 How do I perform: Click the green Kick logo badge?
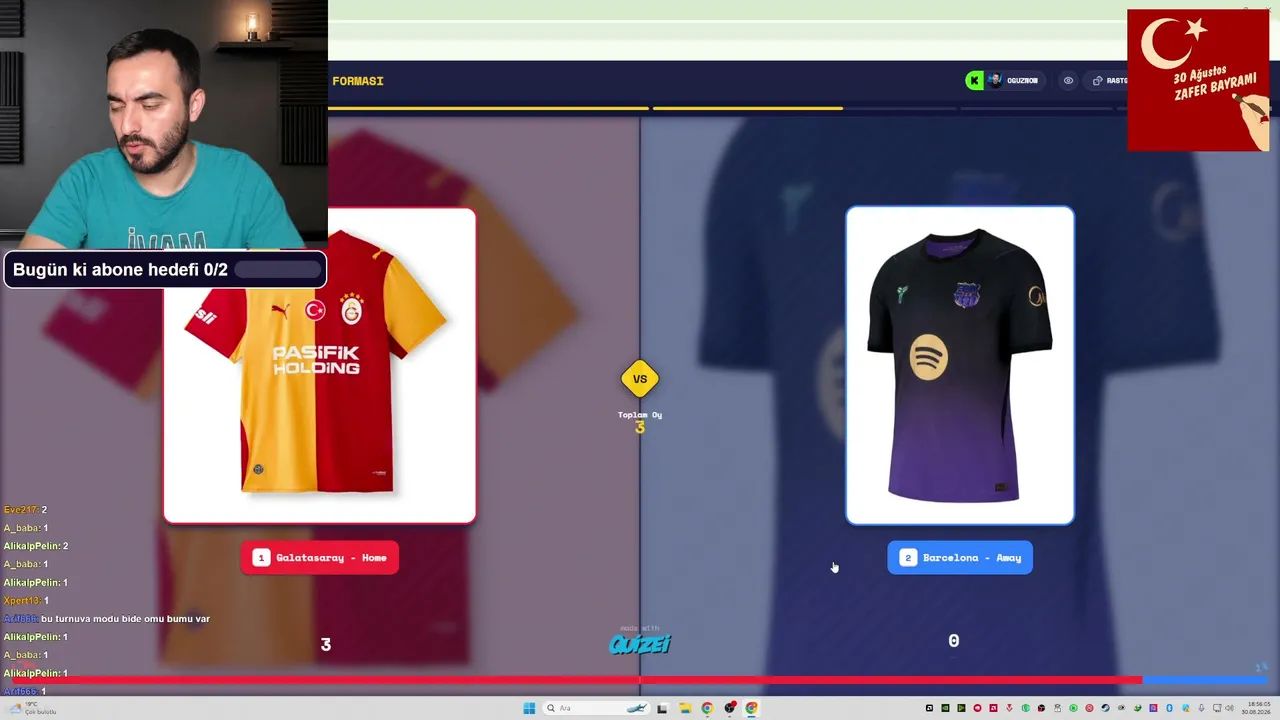[x=974, y=81]
